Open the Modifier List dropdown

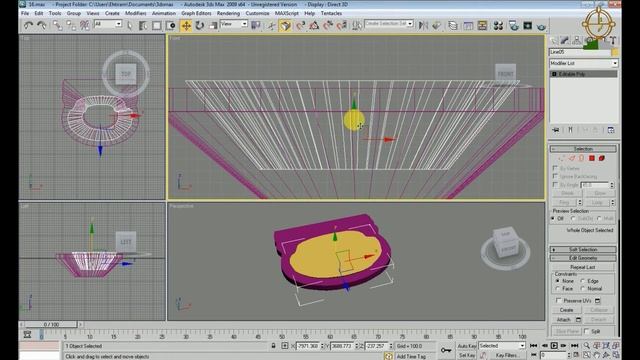click(x=584, y=63)
